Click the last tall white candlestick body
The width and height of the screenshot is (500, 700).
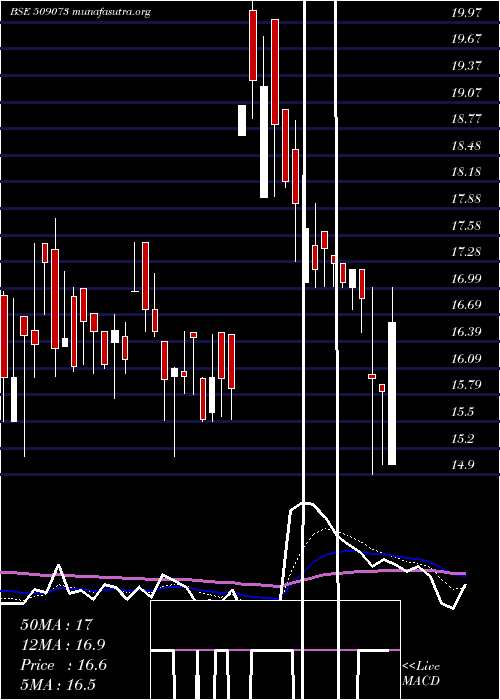(x=392, y=393)
